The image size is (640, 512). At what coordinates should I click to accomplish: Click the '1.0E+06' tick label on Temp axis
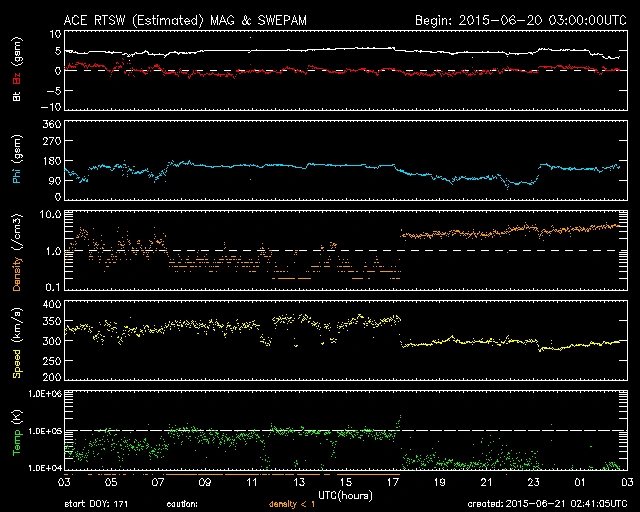[45, 394]
